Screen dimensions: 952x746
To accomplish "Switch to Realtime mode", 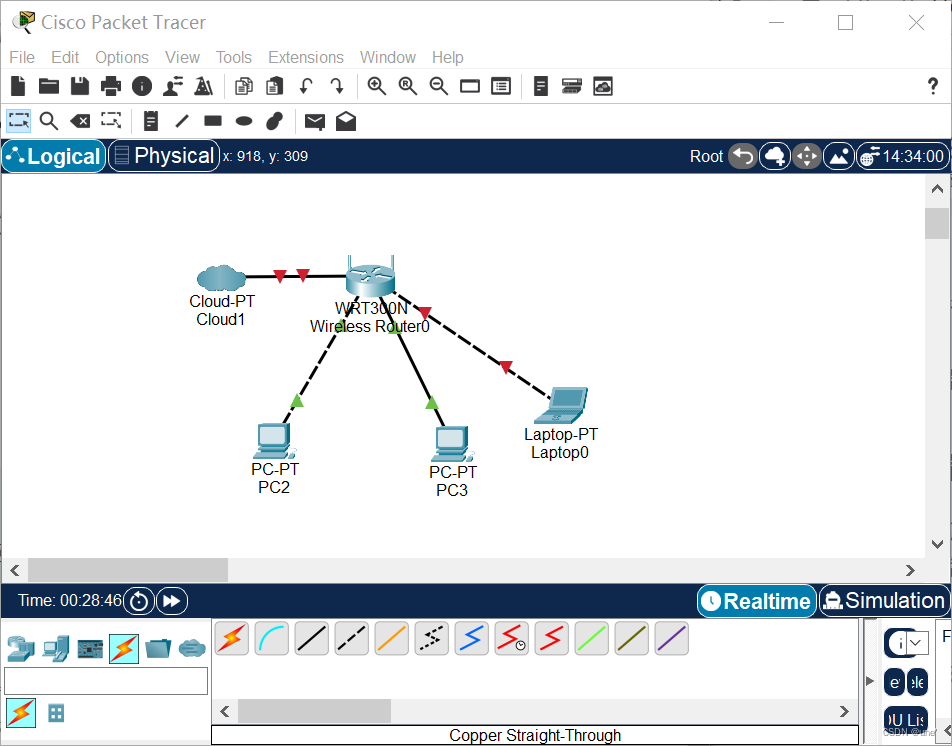I will [756, 601].
